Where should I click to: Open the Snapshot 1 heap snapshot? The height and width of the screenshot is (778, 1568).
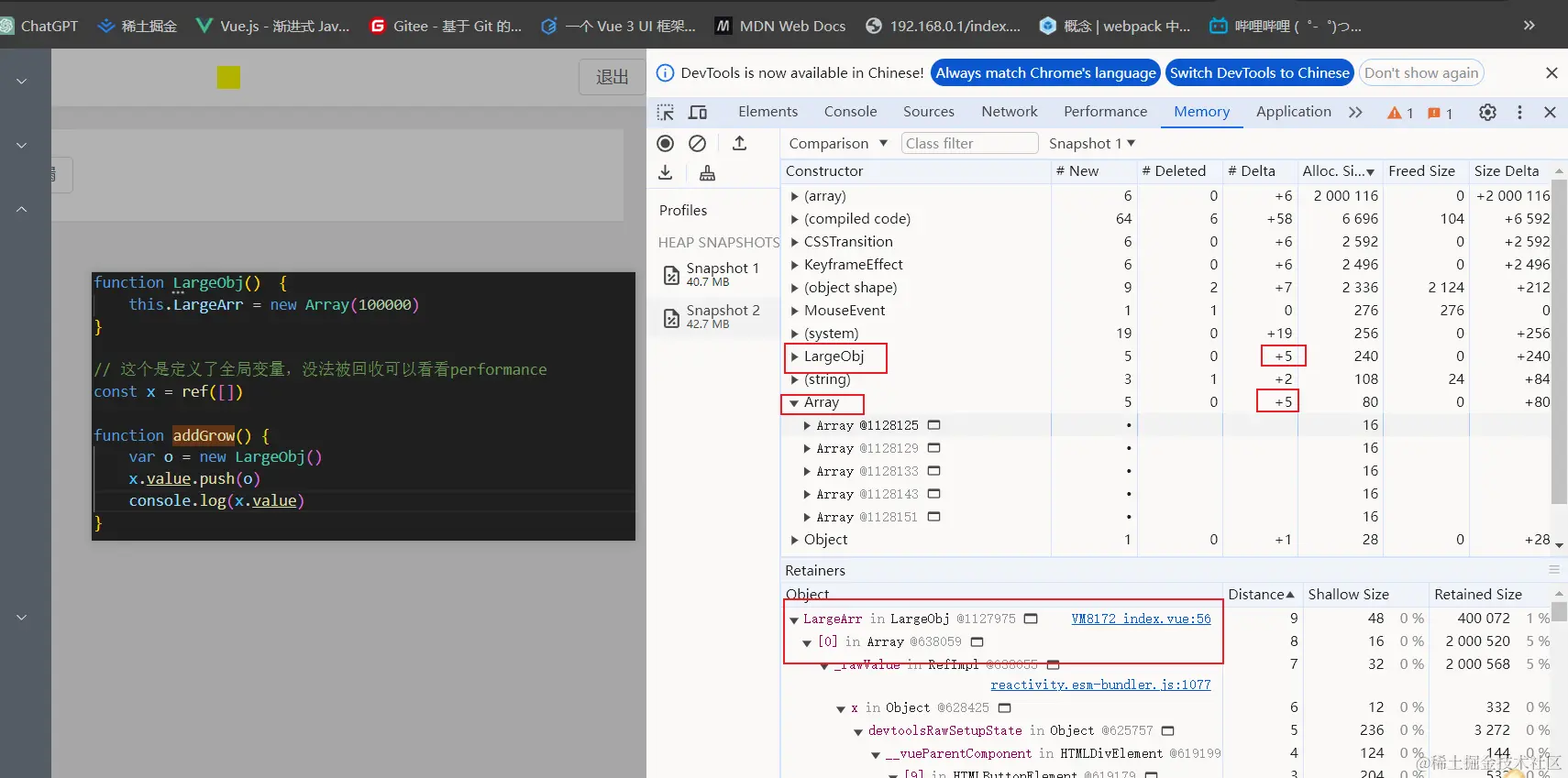(712, 274)
